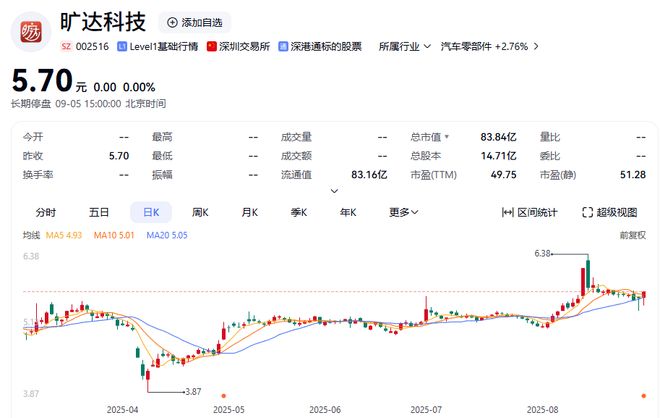The width and height of the screenshot is (660, 418).
Task: Click MA20 5.05 indicator label
Action: (x=167, y=235)
